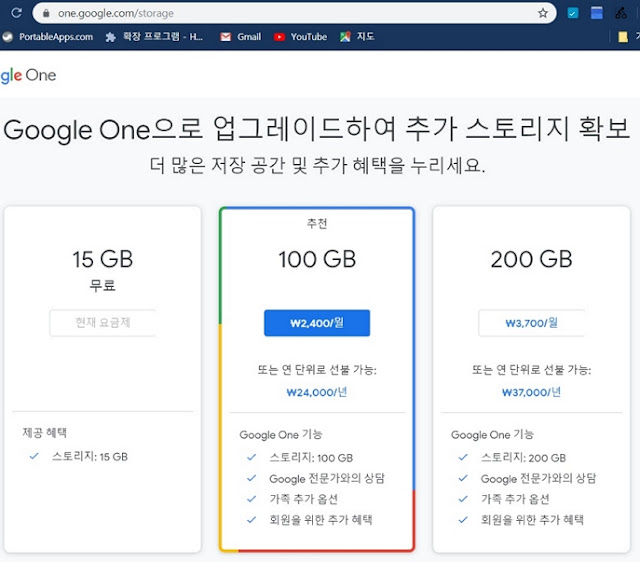Image resolution: width=640 pixels, height=562 pixels.
Task: Open the blue window extension icon
Action: 597,13
